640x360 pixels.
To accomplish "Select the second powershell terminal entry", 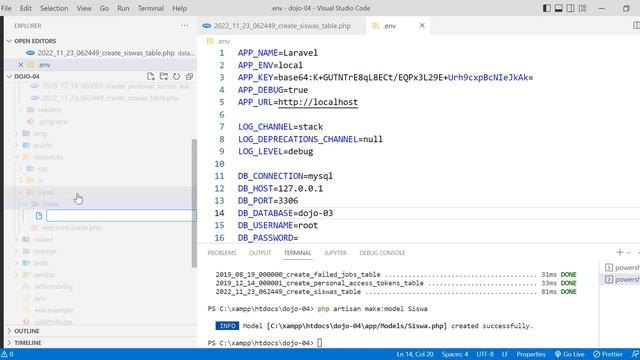I will coord(622,279).
